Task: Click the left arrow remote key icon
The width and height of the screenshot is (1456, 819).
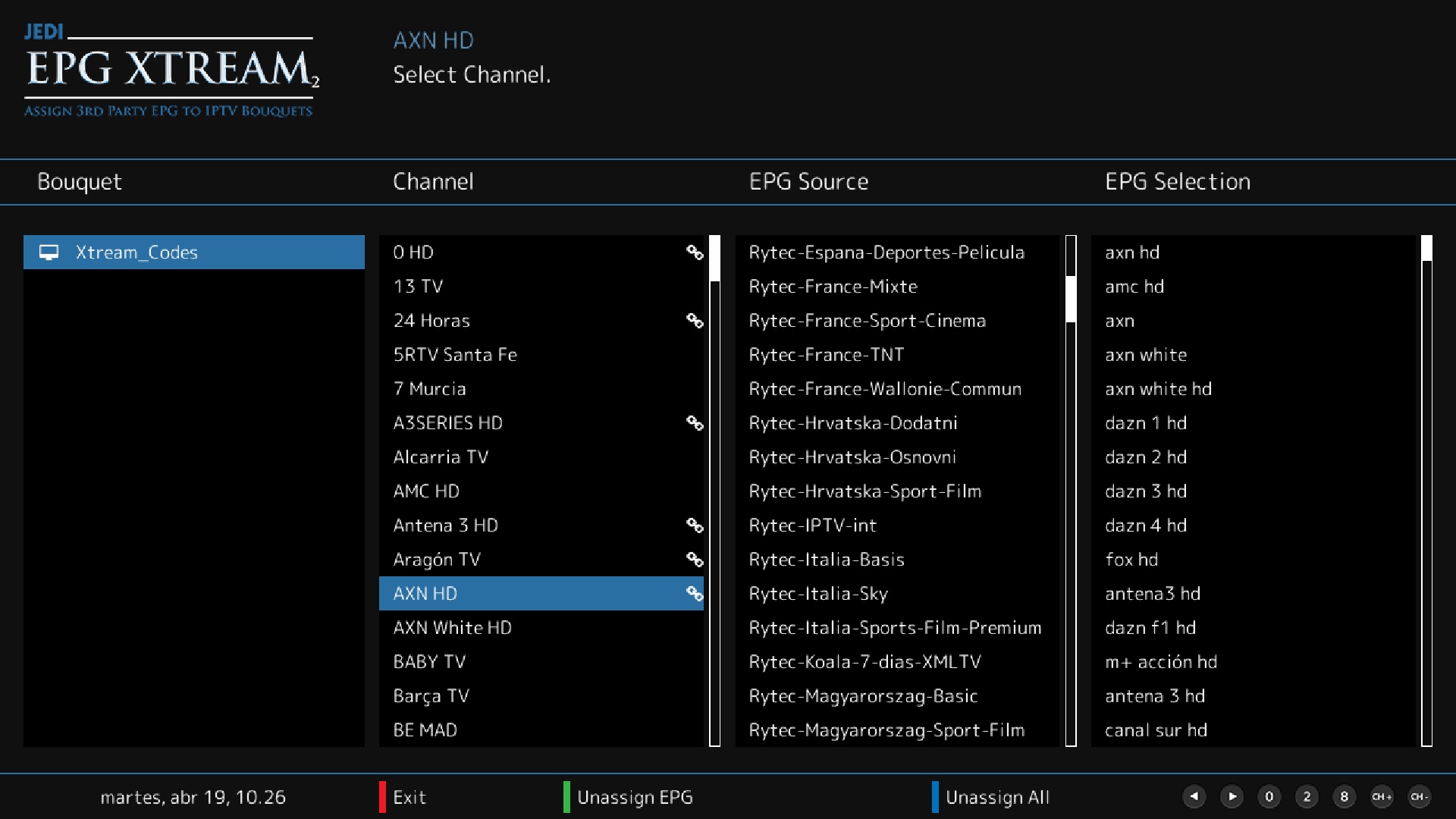Action: point(1194,797)
